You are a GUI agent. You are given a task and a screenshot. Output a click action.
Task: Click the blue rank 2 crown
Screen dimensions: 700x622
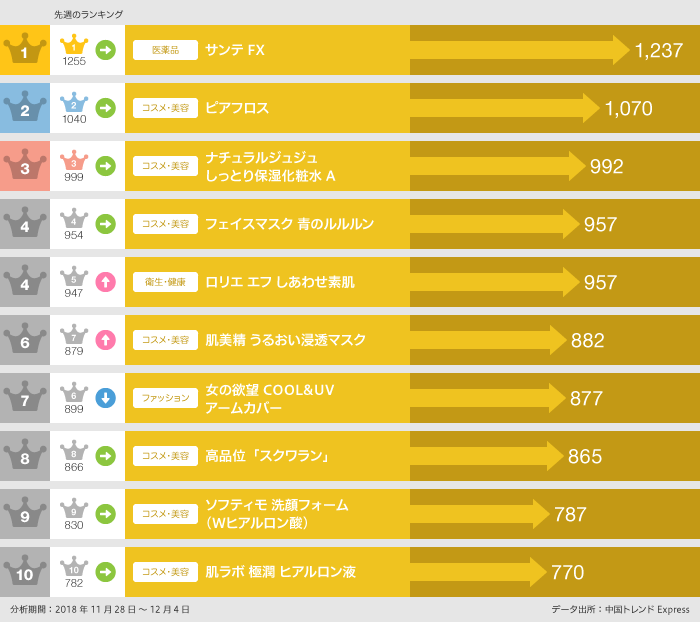click(24, 108)
